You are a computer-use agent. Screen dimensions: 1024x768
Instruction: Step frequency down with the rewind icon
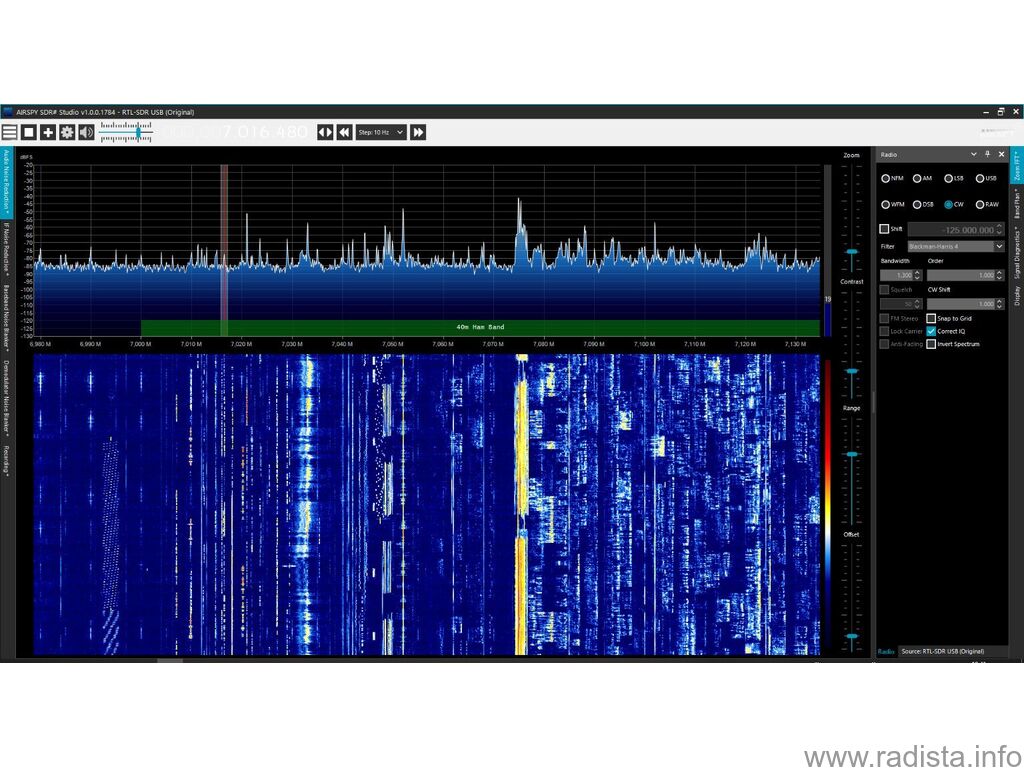point(345,133)
